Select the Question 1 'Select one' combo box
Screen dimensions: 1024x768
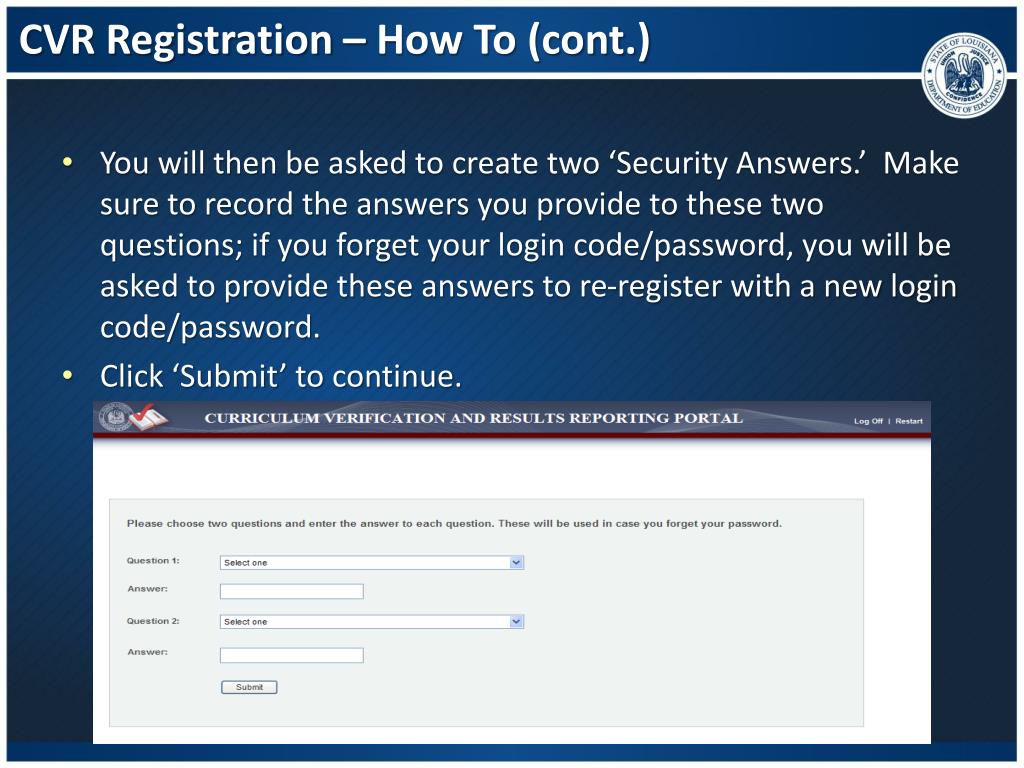[372, 562]
